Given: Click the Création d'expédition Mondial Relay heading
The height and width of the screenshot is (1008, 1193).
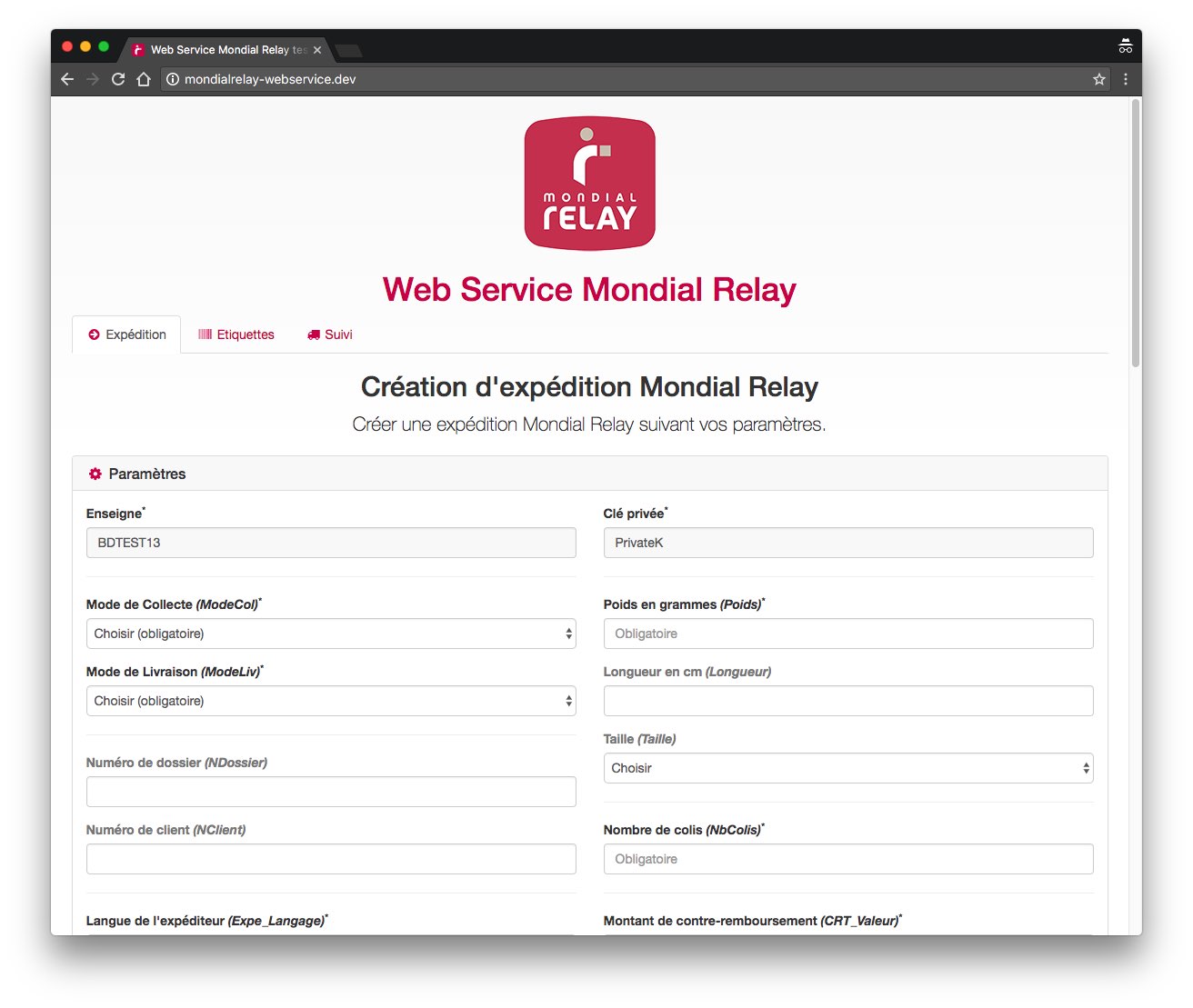Looking at the screenshot, I should click(x=589, y=387).
